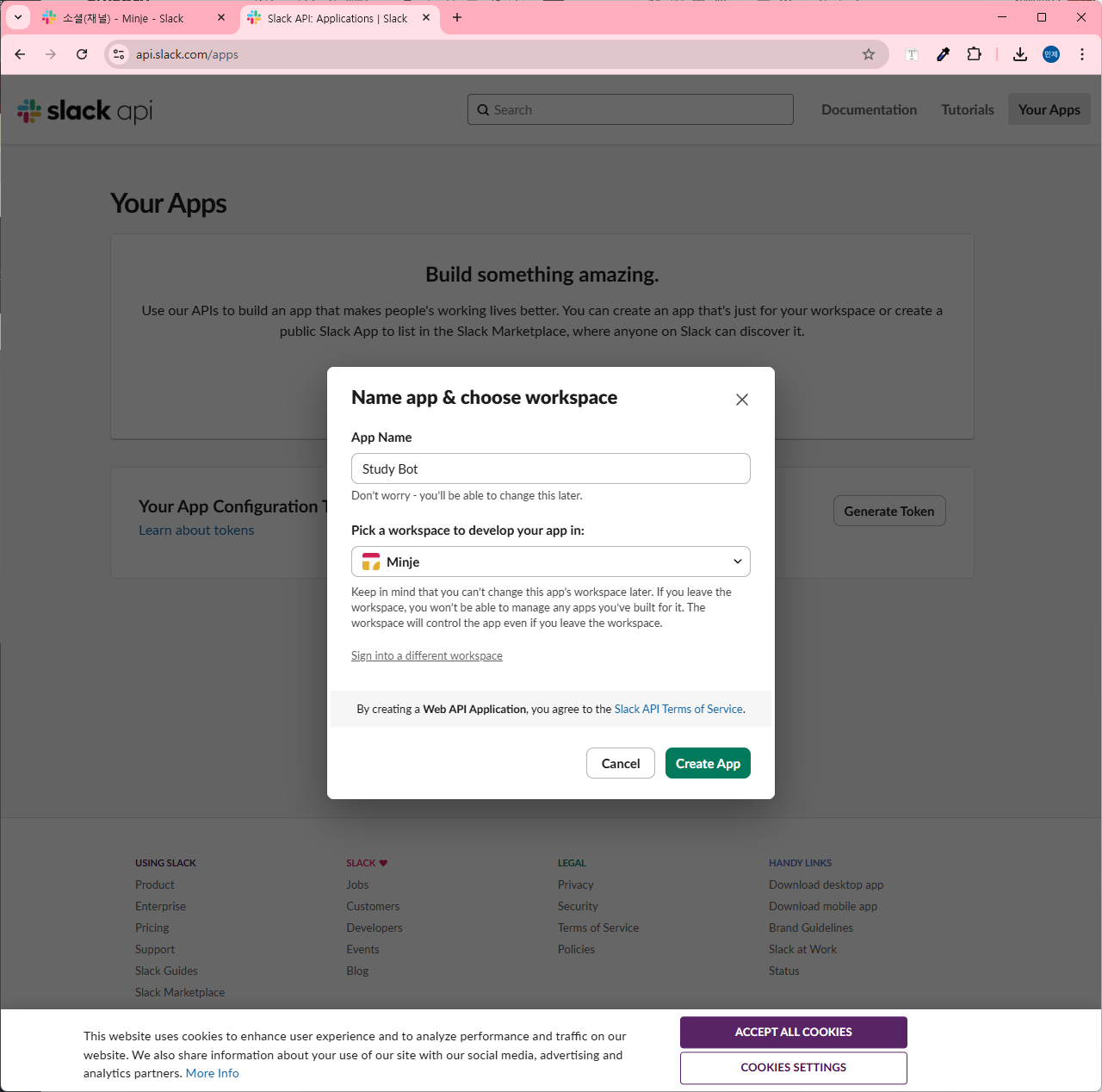Open the Pricing footer link

point(152,928)
